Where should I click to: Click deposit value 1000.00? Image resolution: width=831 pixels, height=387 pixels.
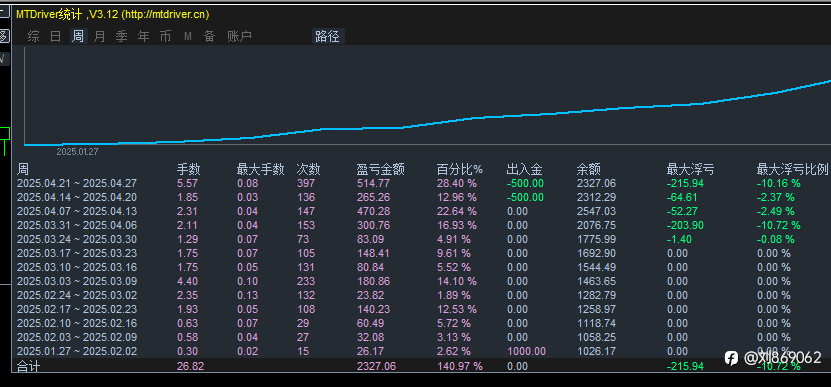(x=526, y=351)
